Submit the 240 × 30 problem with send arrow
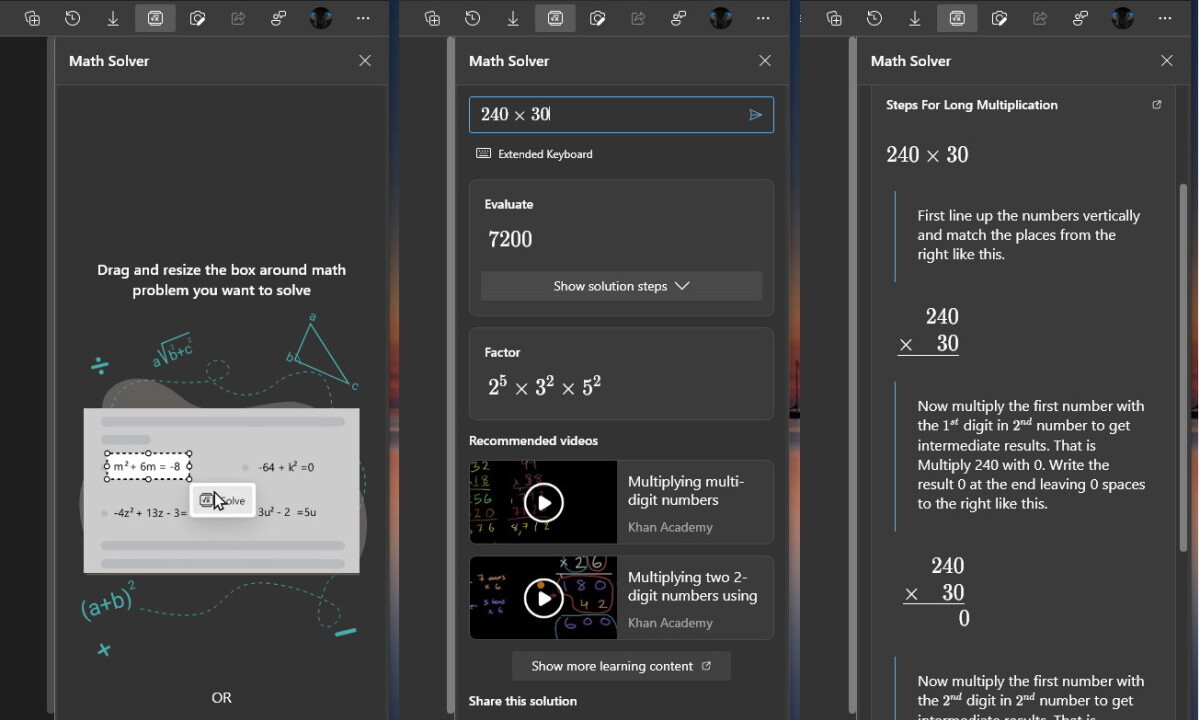The height and width of the screenshot is (720, 1200). tap(756, 115)
